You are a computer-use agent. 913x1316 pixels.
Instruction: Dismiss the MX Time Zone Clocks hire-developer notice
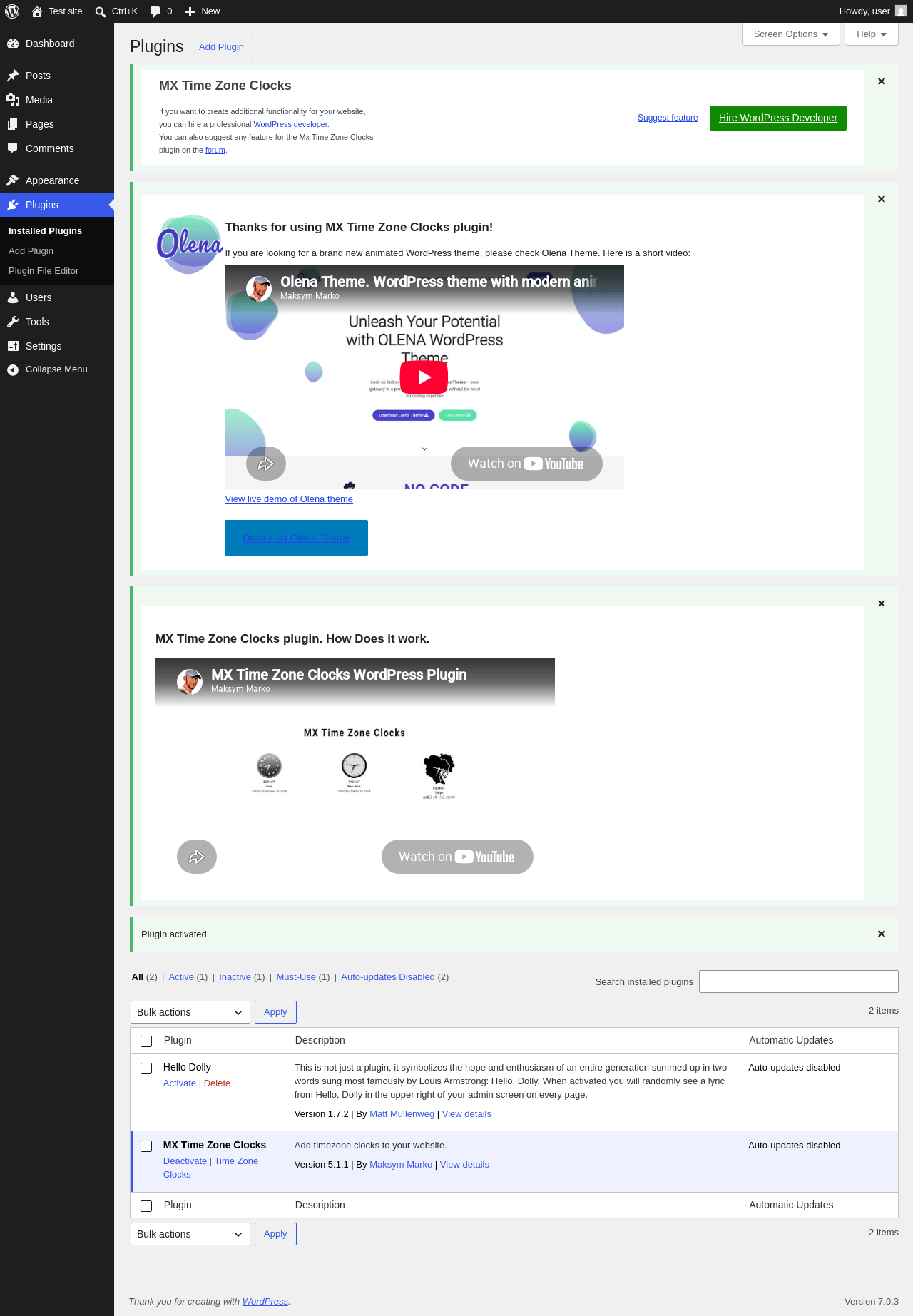tap(882, 81)
